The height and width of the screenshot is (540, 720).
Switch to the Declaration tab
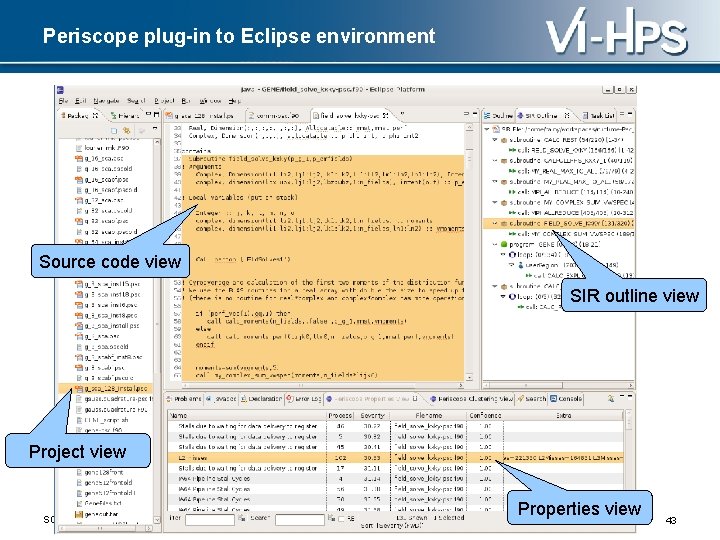(262, 399)
